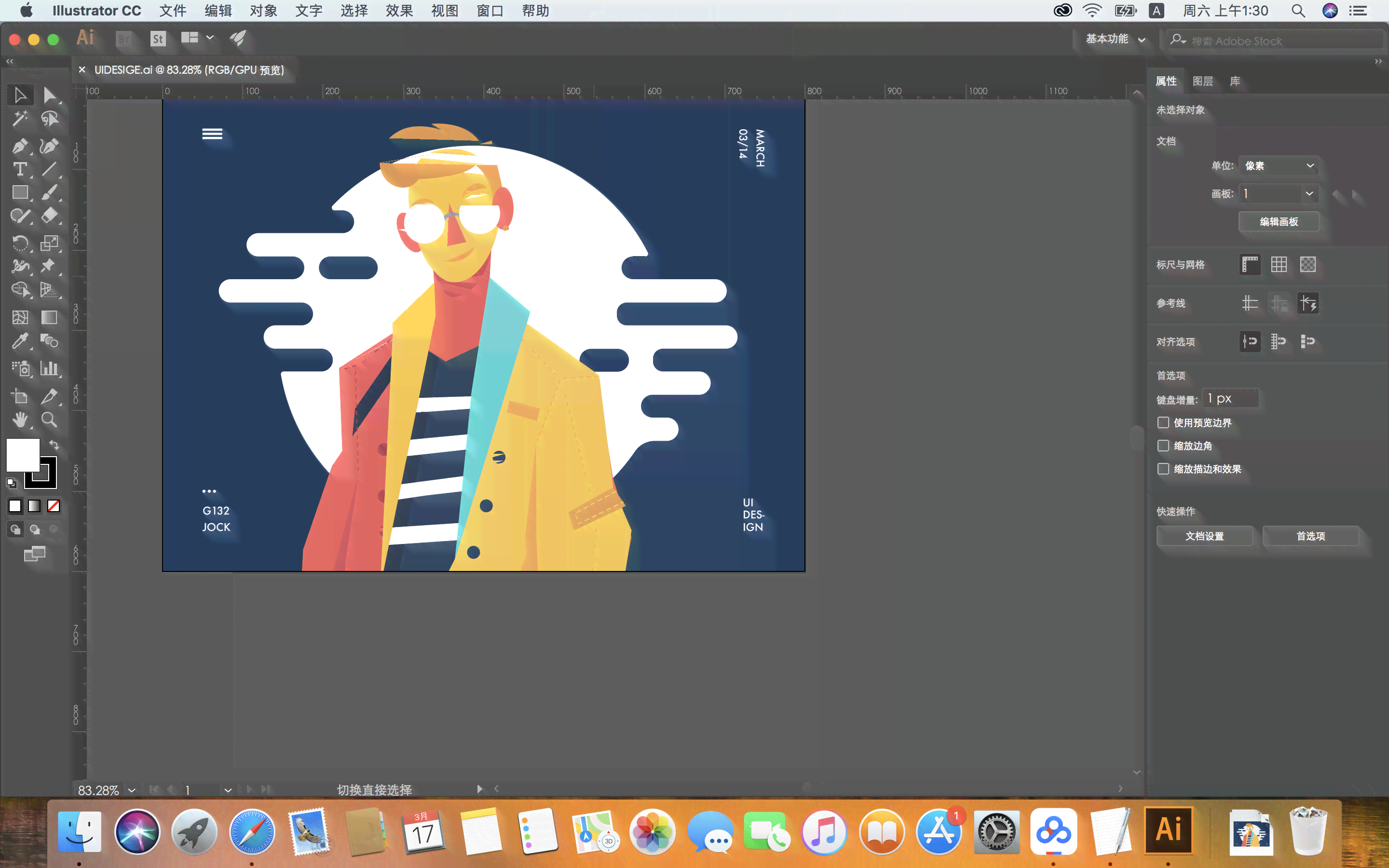Switch to the 图层 tab
1389x868 pixels.
coord(1202,81)
